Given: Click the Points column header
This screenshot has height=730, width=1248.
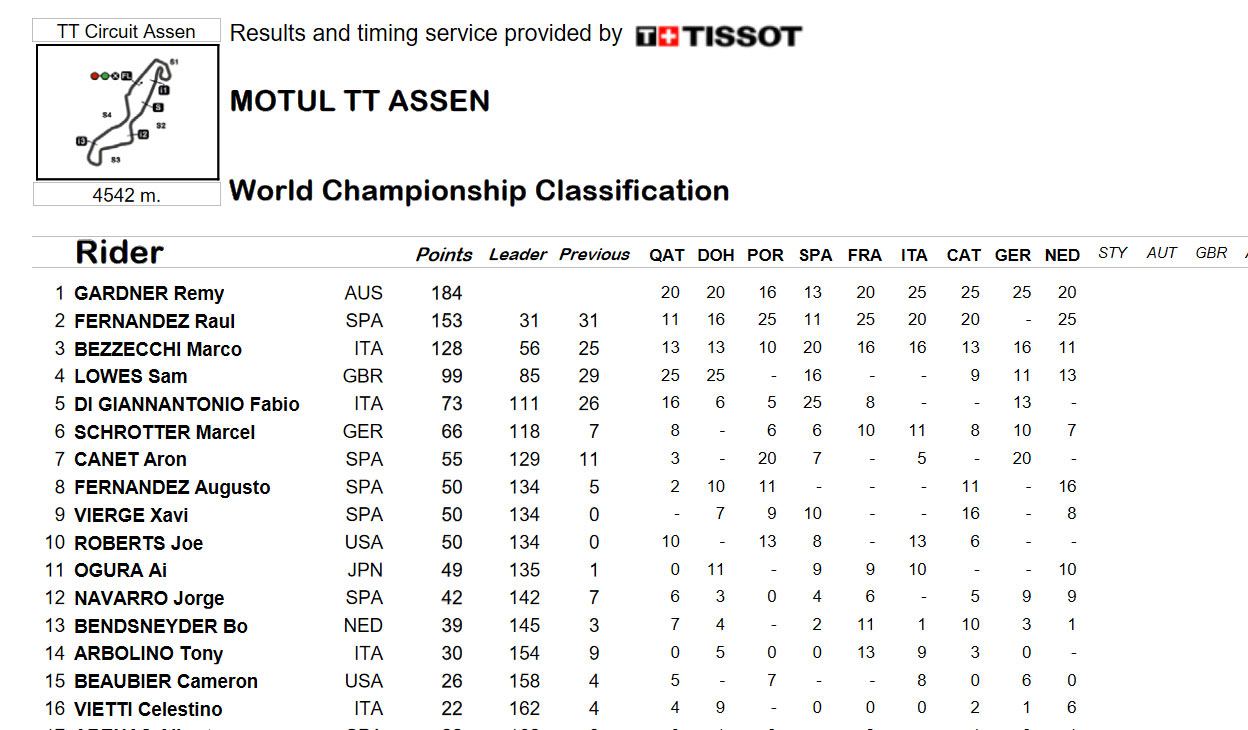Looking at the screenshot, I should (444, 254).
